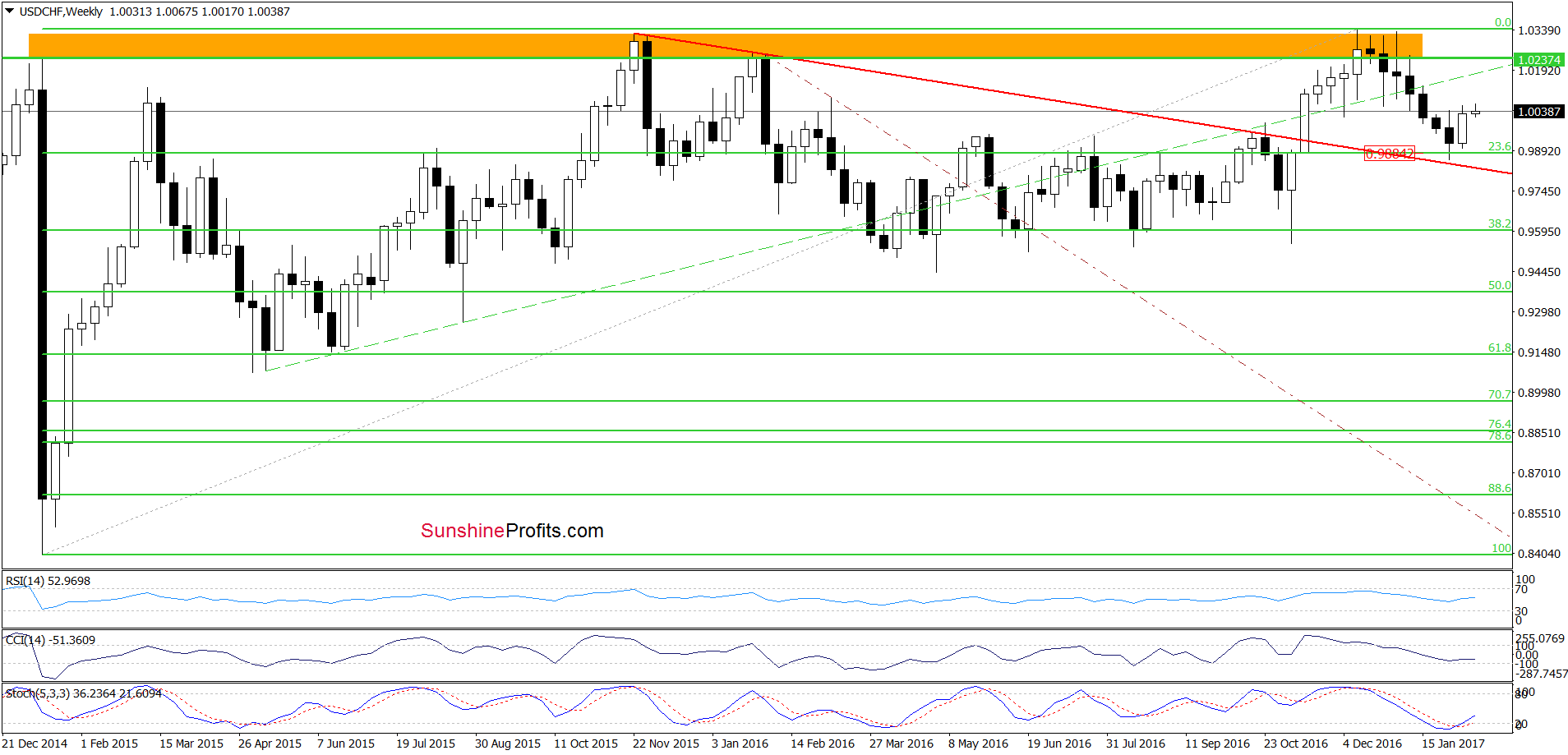This screenshot has width=1568, height=755.
Task: Click the 70.7 Fibonacci level label
Action: coord(1500,394)
